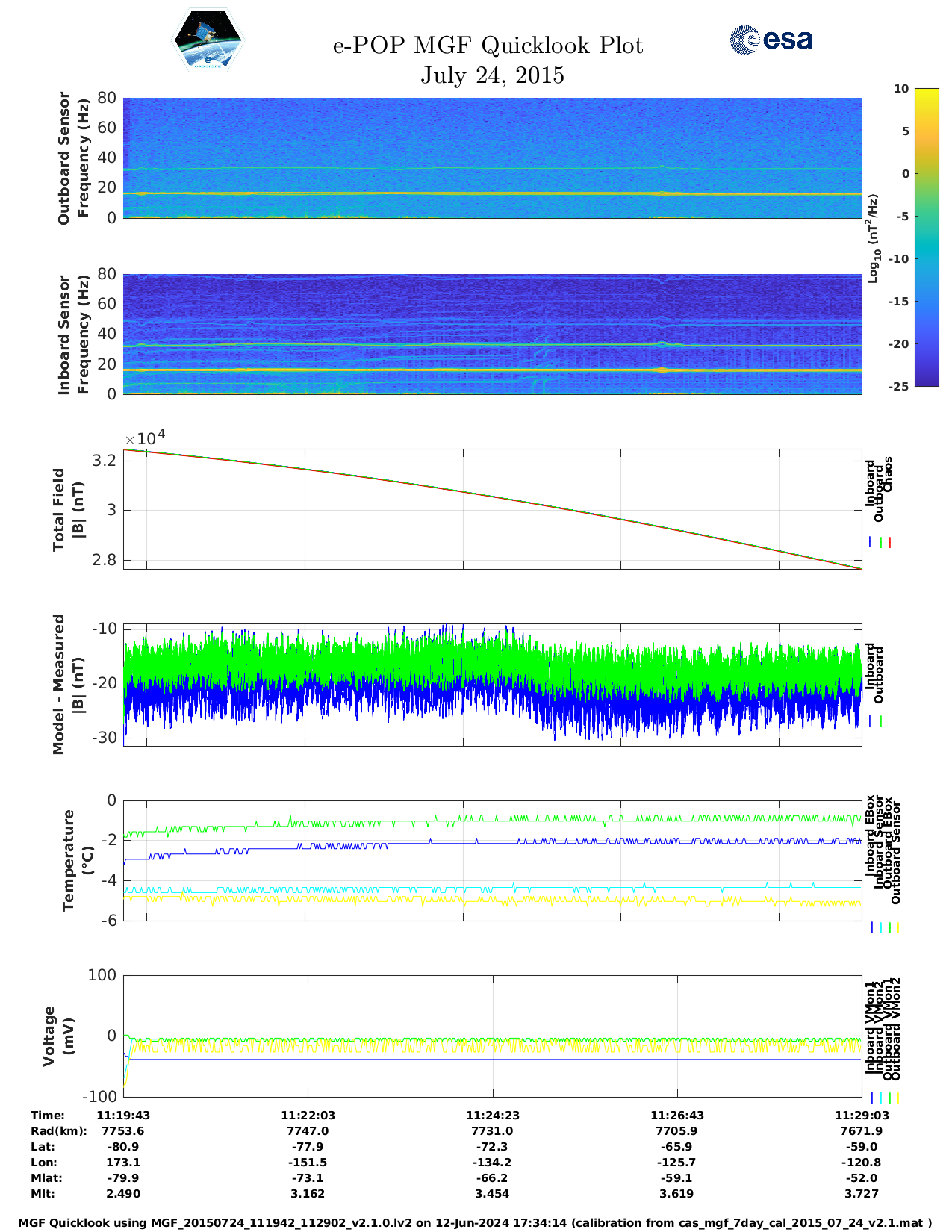Click the ESA logo
Screen dimensions: 952x1232
pyautogui.click(x=771, y=40)
